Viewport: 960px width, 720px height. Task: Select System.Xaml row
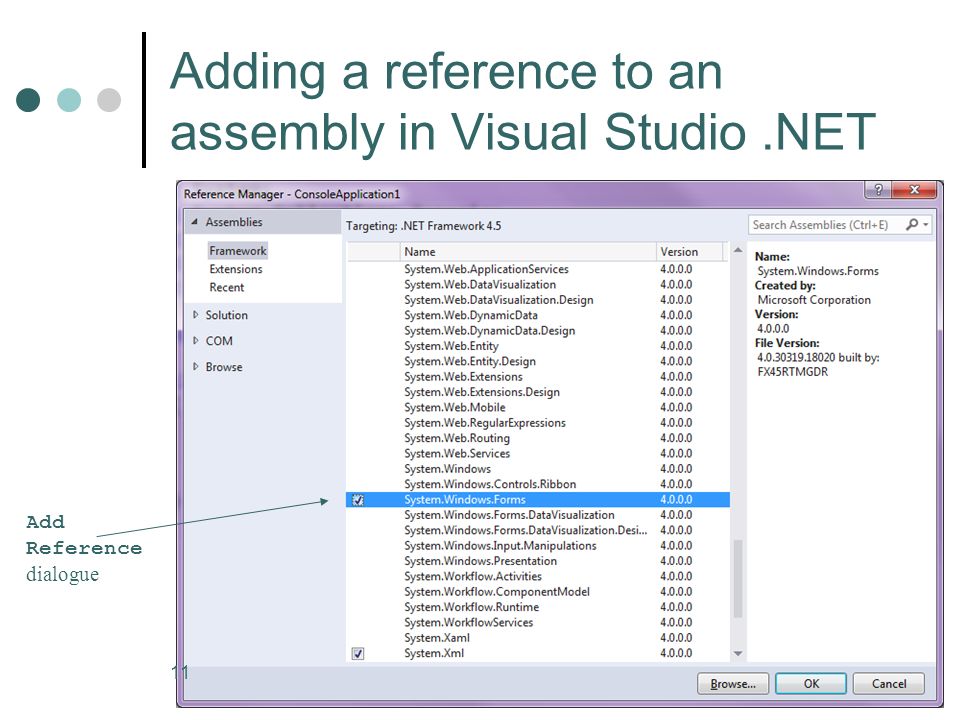538,637
